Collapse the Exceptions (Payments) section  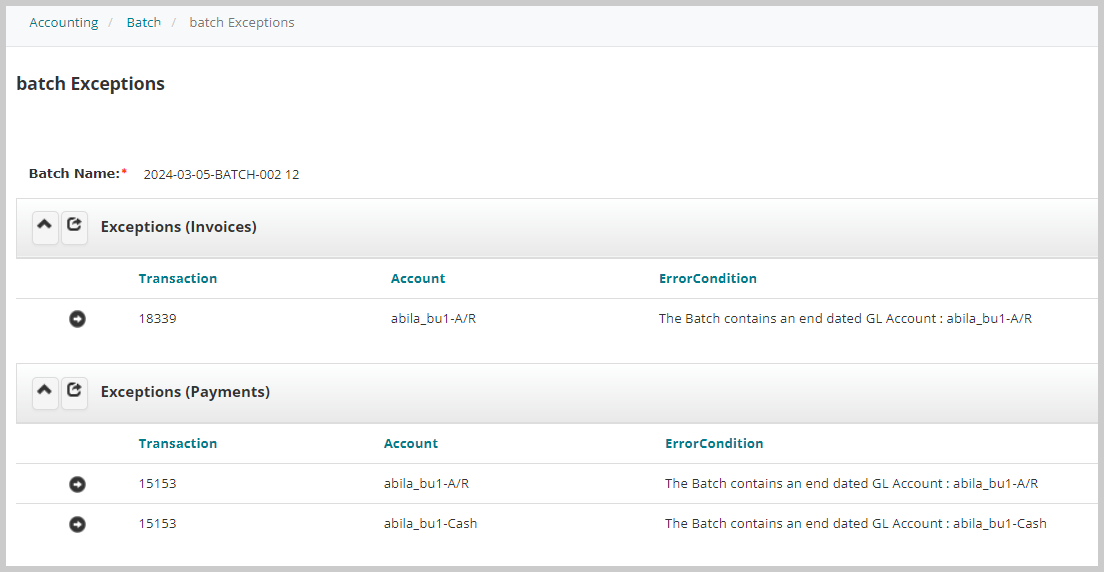pyautogui.click(x=45, y=392)
